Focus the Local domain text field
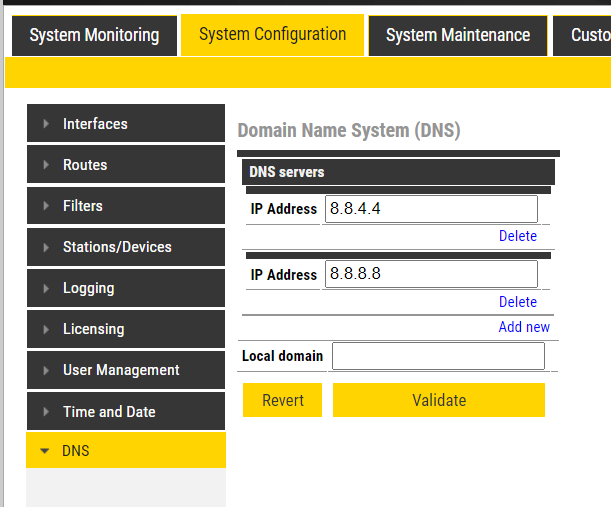The image size is (611, 507). 438,356
